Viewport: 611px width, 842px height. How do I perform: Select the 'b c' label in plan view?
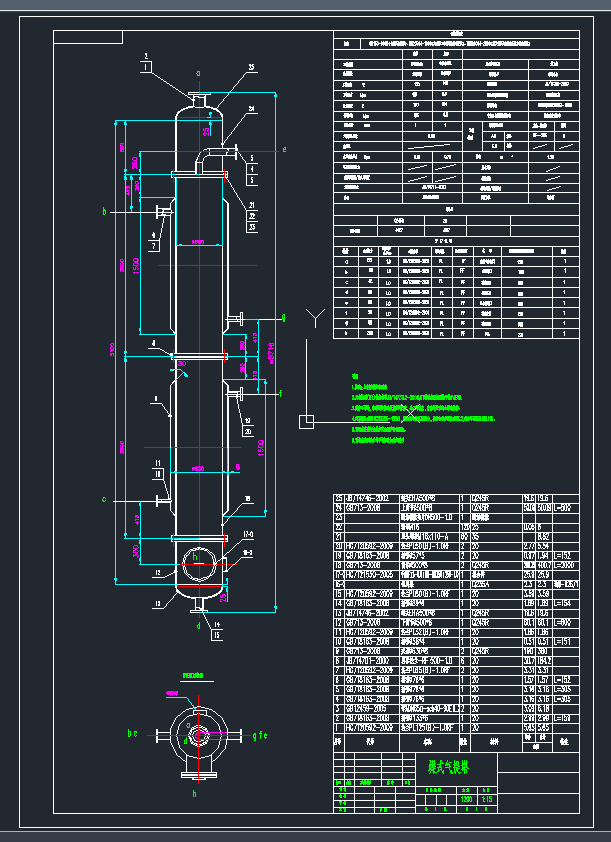133,734
